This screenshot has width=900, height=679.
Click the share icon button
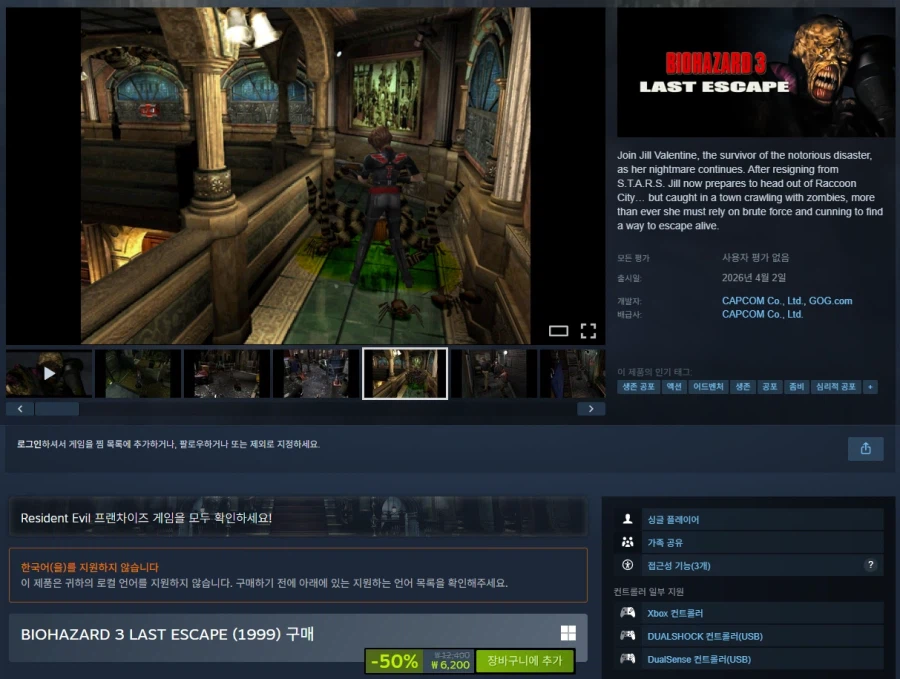pos(865,449)
